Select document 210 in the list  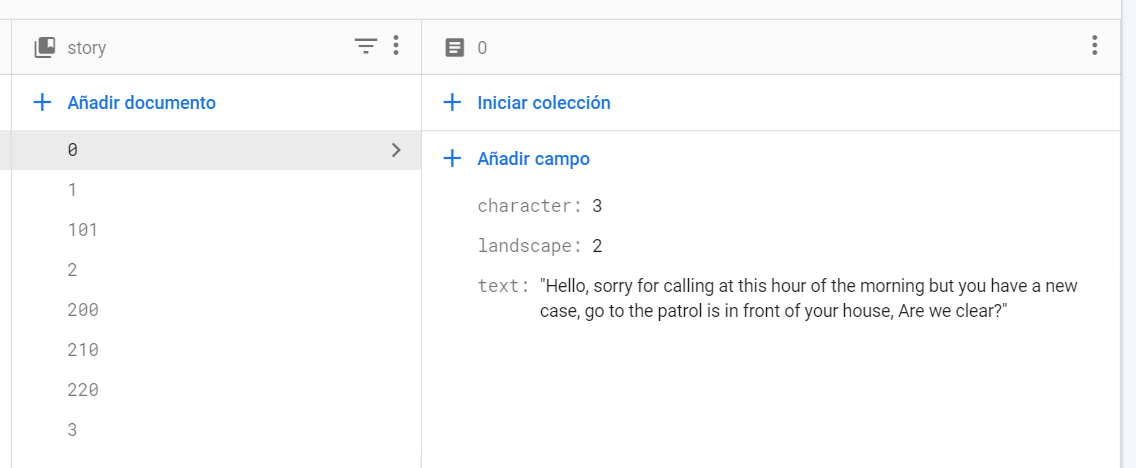click(x=82, y=350)
